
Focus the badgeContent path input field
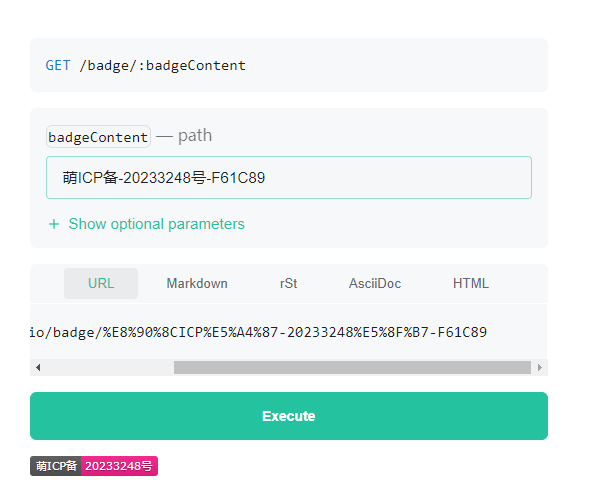tap(289, 177)
